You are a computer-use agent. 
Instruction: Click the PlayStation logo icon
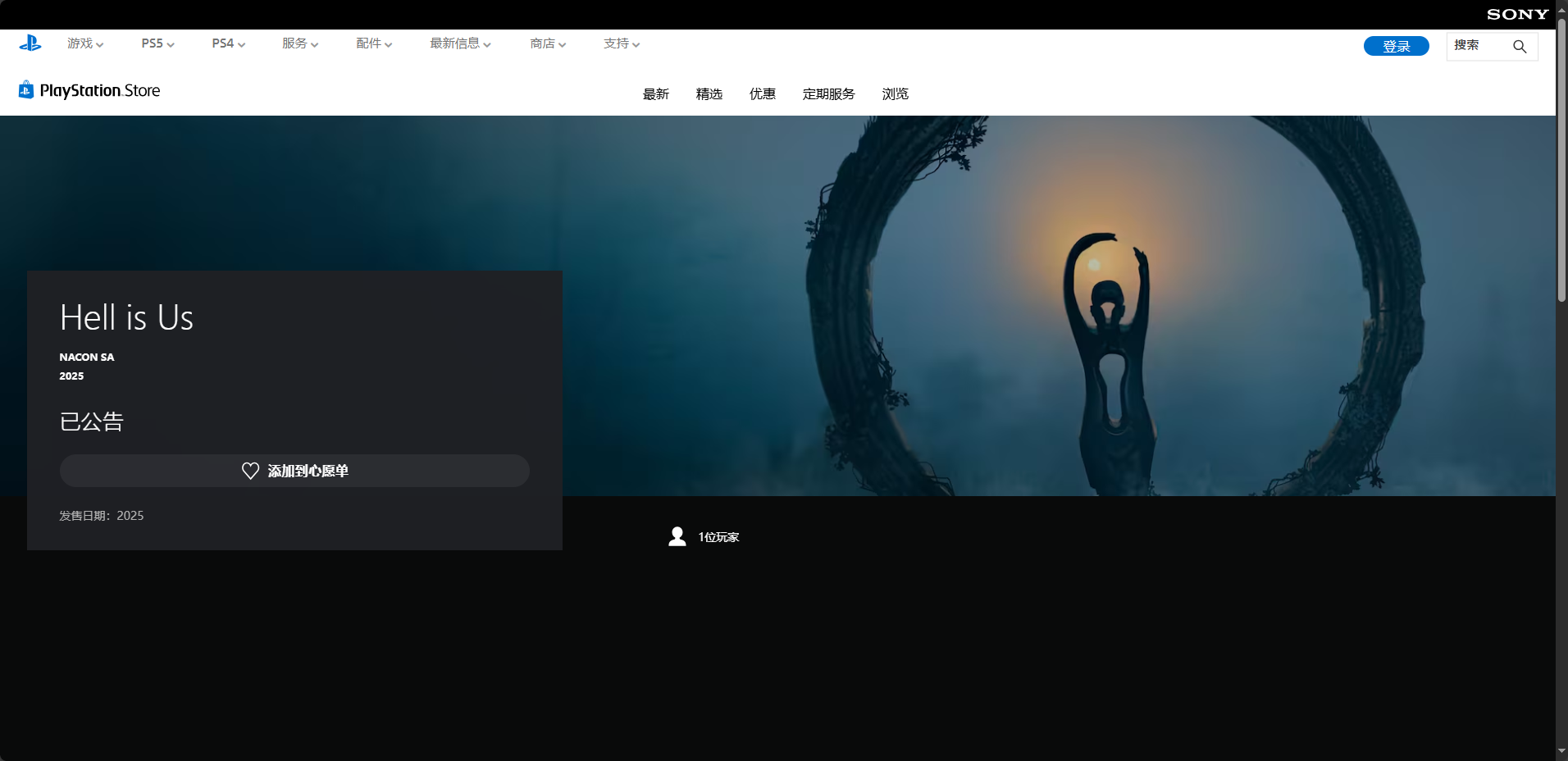[30, 43]
